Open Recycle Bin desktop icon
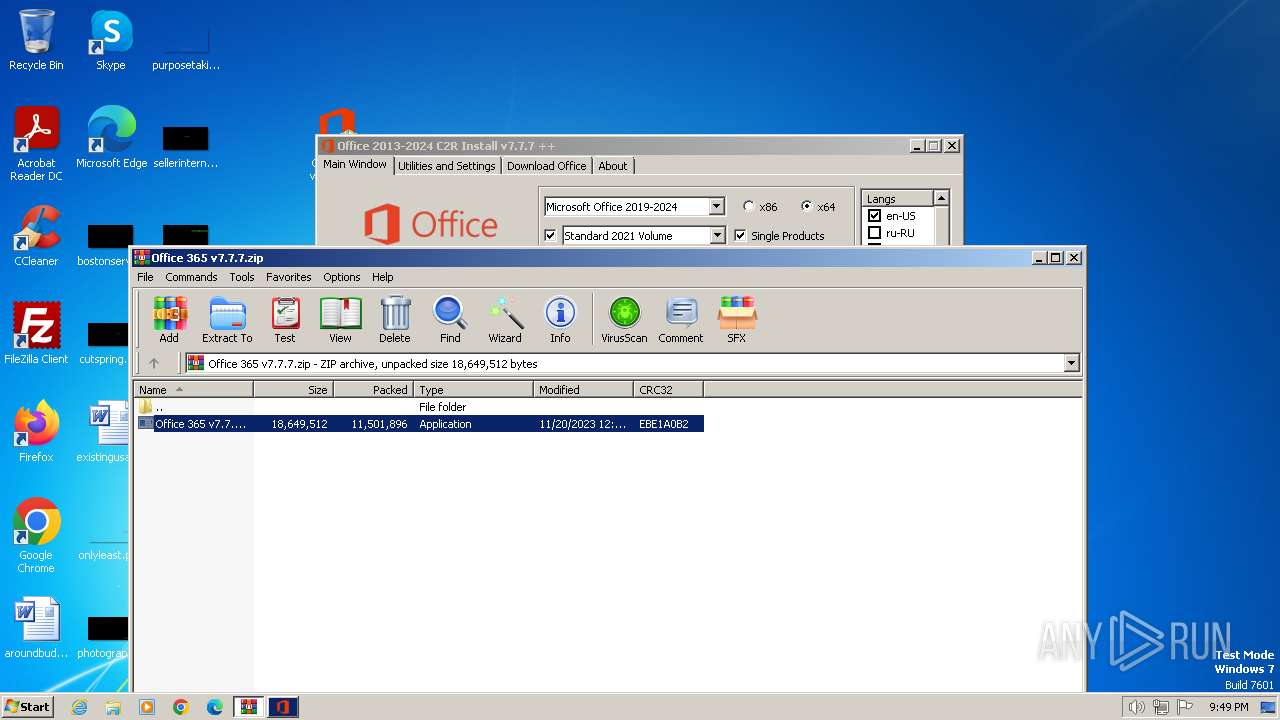This screenshot has width=1280, height=720. (36, 40)
